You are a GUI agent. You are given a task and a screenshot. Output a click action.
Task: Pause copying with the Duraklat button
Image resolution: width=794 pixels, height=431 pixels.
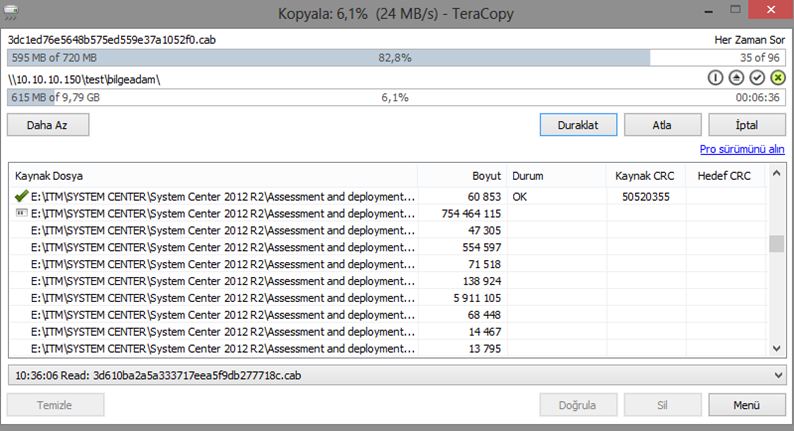tap(578, 125)
